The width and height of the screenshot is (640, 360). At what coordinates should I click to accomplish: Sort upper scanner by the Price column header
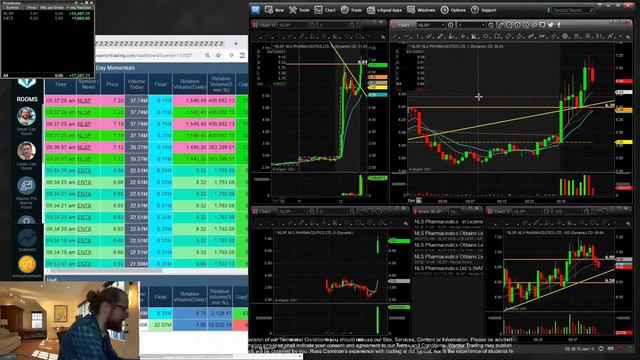click(x=112, y=84)
